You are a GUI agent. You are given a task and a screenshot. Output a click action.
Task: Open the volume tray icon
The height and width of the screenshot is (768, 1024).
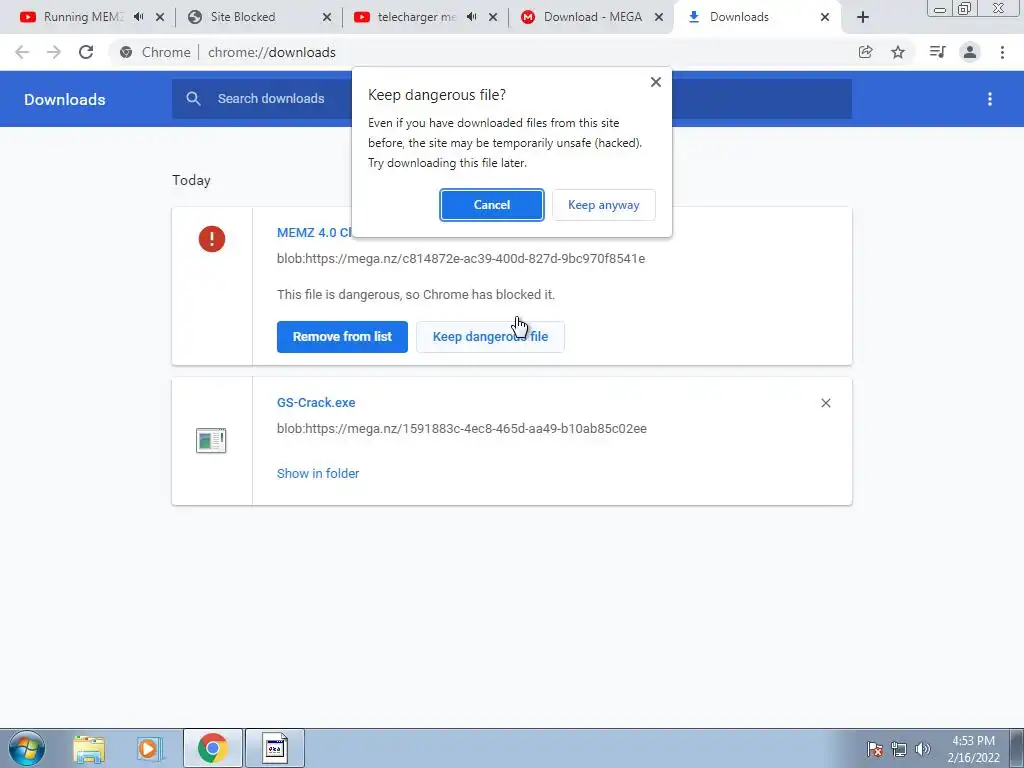click(923, 749)
